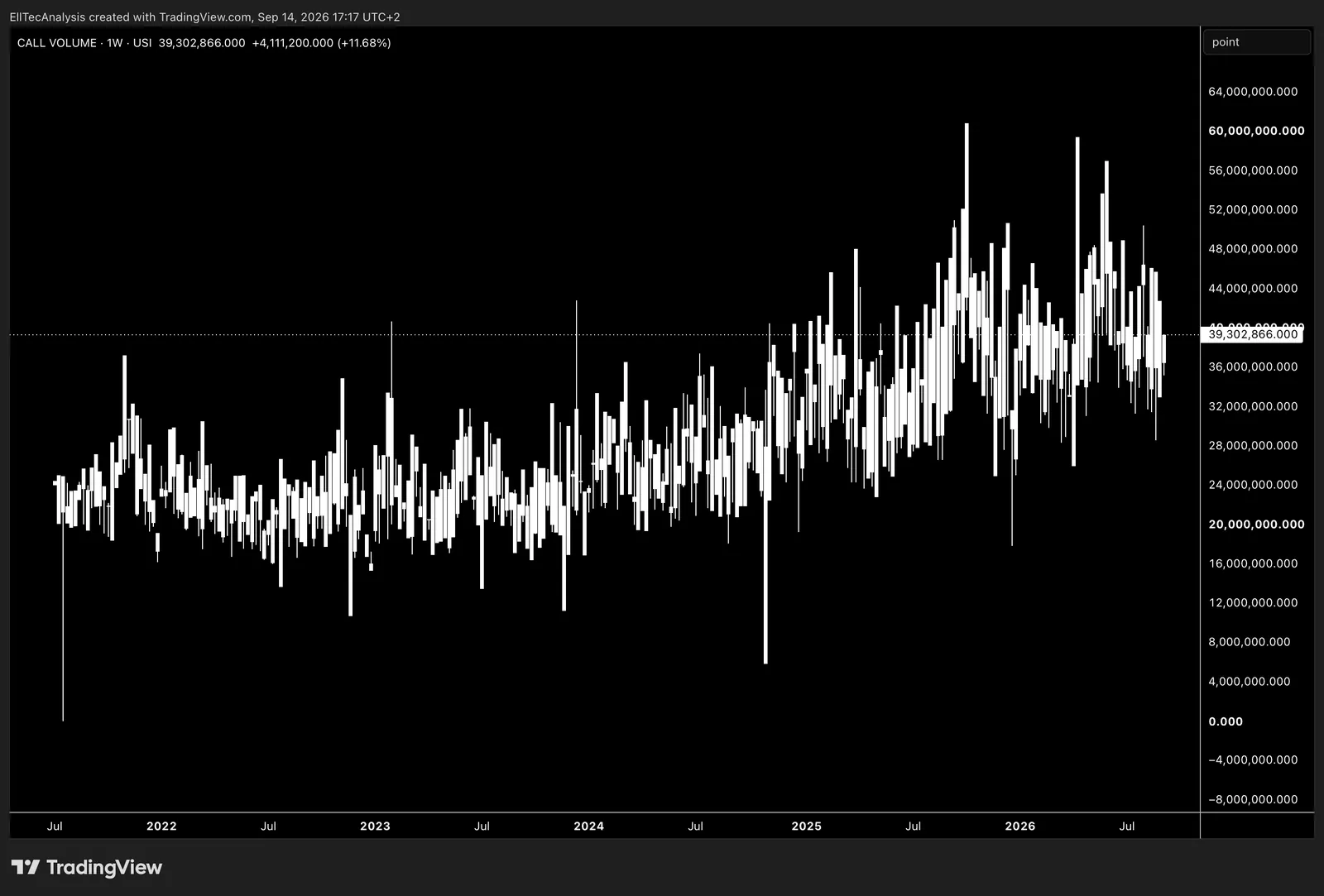
Task: Click the Jul label after 2026
Action: click(1127, 826)
